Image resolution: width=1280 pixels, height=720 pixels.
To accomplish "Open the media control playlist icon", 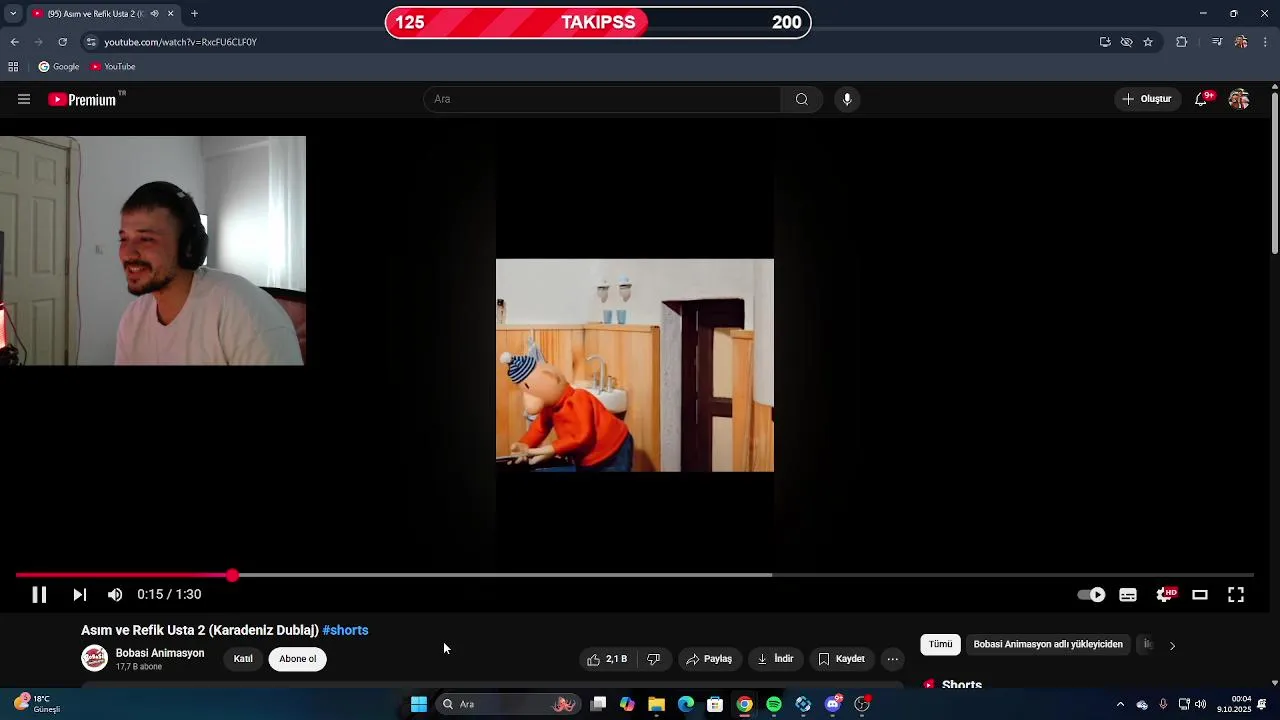I will 1217,42.
